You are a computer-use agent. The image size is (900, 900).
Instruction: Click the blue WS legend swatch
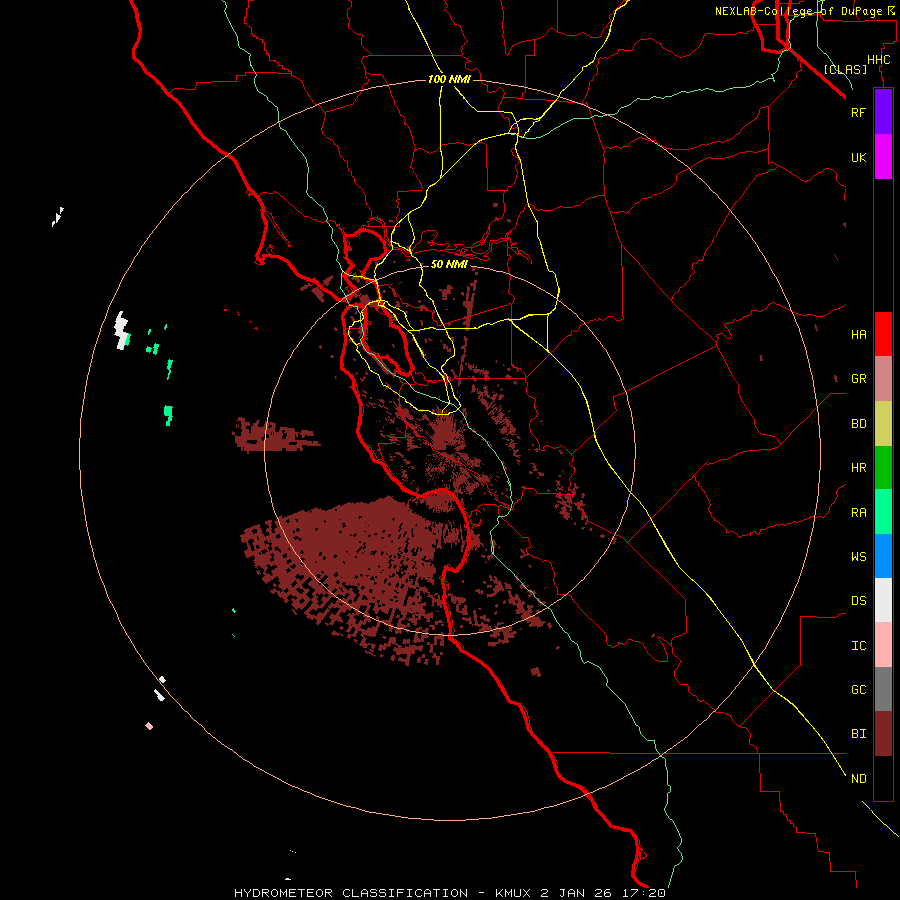click(x=883, y=556)
